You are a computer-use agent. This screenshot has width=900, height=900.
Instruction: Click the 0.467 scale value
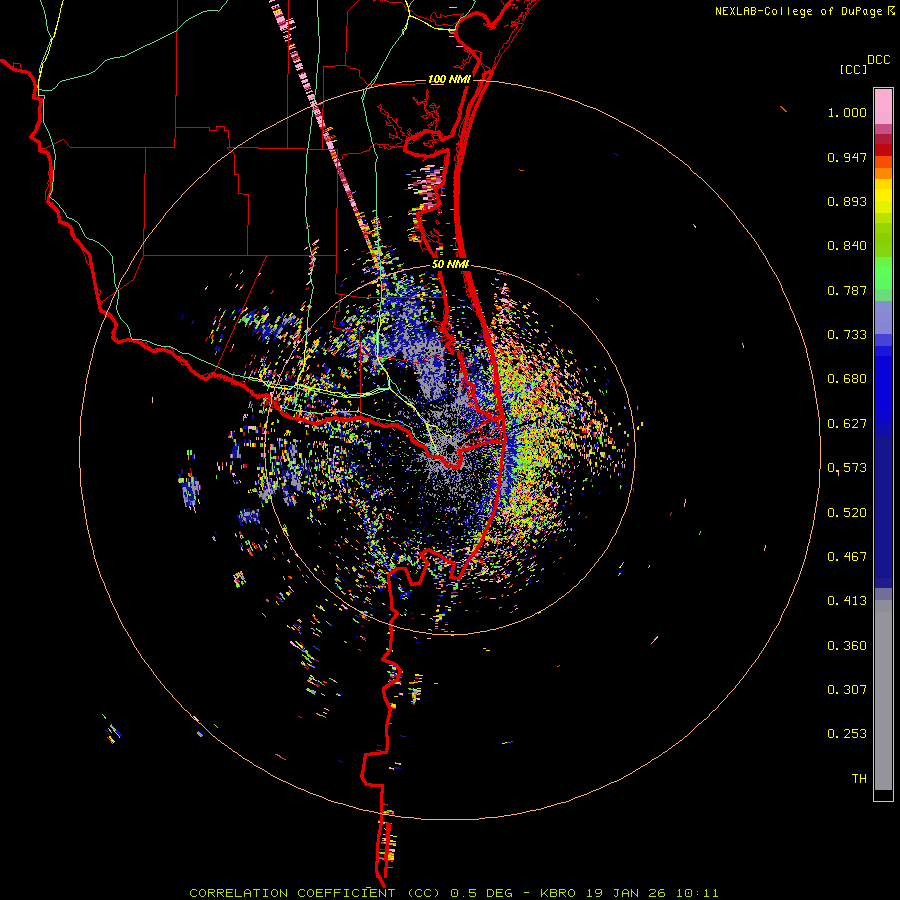point(847,557)
